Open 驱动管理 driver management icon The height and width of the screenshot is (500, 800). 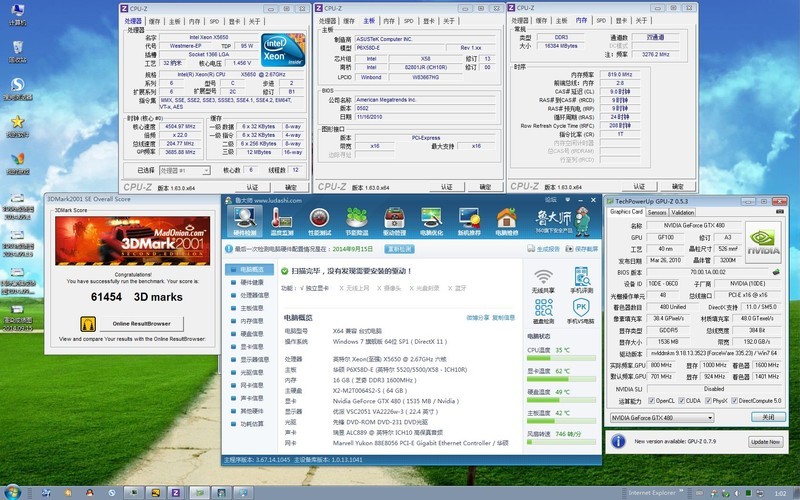point(394,221)
